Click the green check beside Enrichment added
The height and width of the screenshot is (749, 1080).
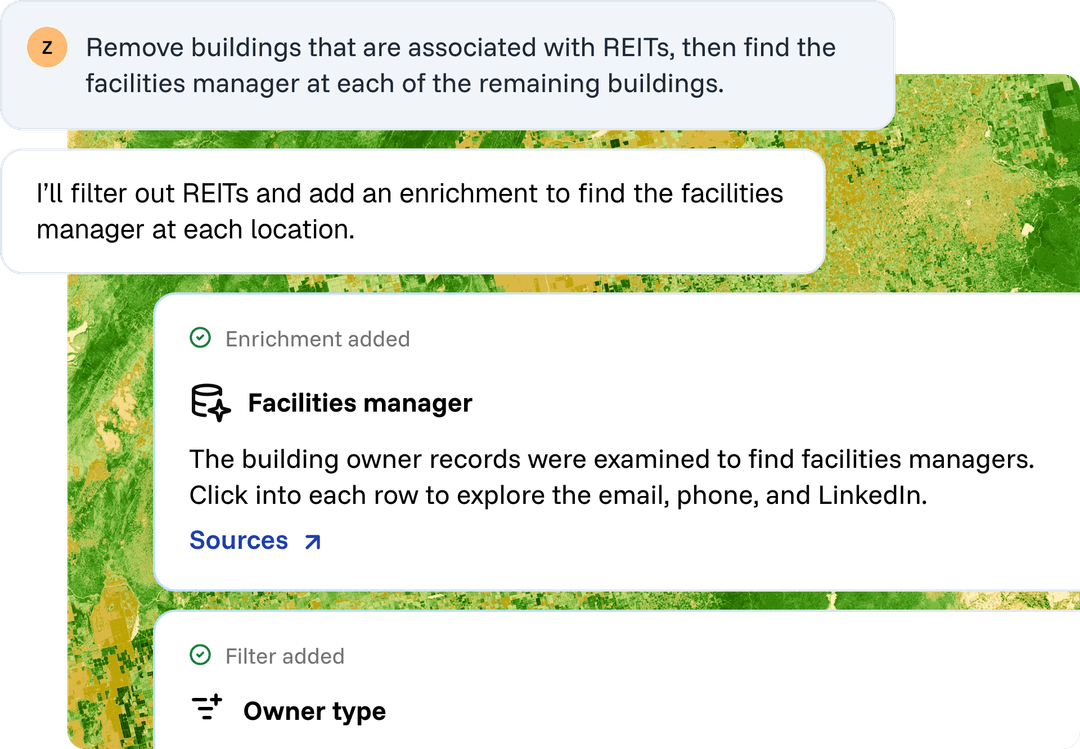tap(200, 338)
